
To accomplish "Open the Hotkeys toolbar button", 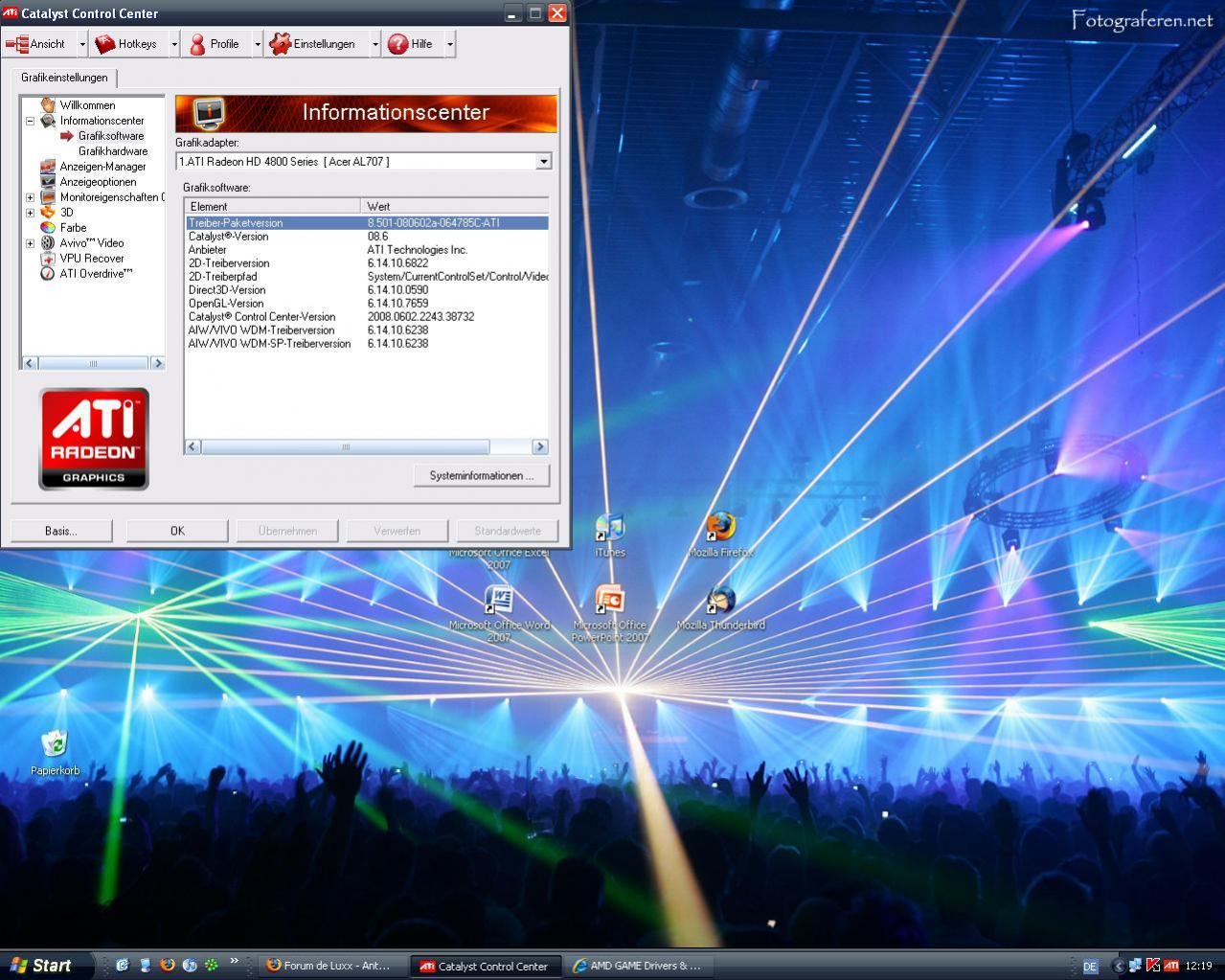I will click(128, 44).
